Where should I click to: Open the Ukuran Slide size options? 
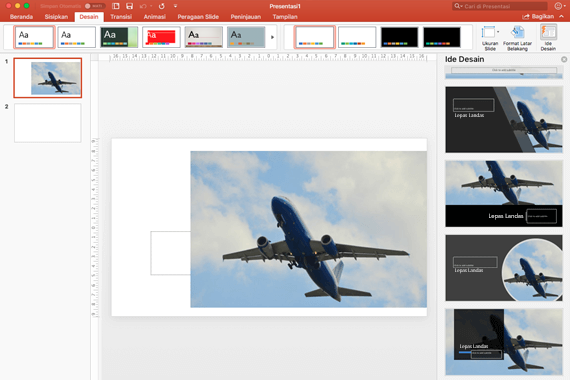click(x=490, y=38)
